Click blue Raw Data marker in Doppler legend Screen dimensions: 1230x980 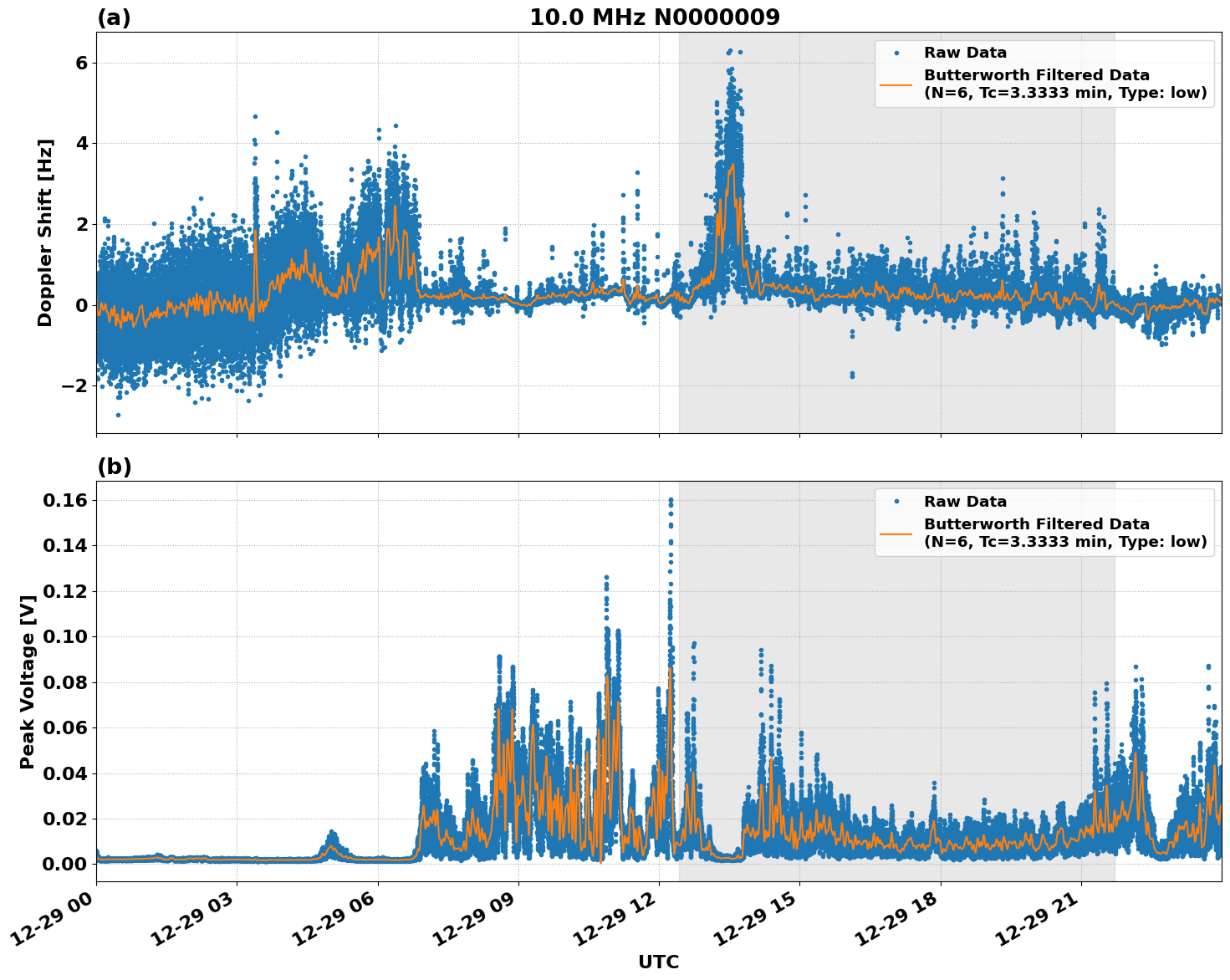point(896,53)
